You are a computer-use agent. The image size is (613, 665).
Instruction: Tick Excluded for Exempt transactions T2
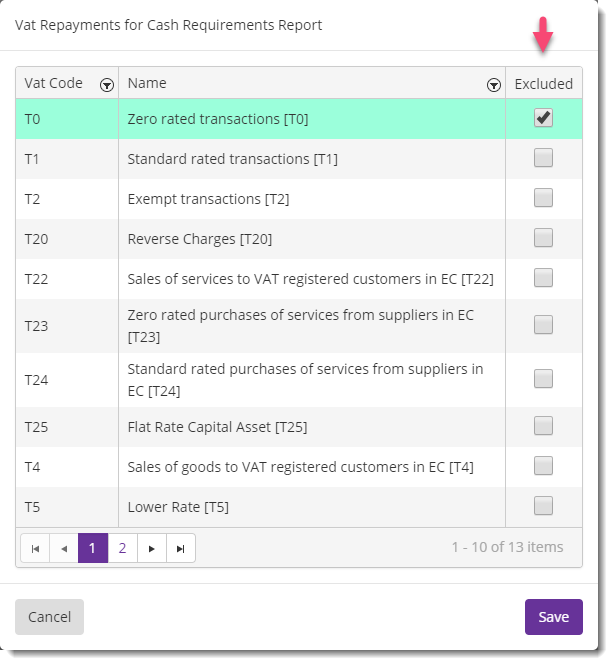(543, 198)
